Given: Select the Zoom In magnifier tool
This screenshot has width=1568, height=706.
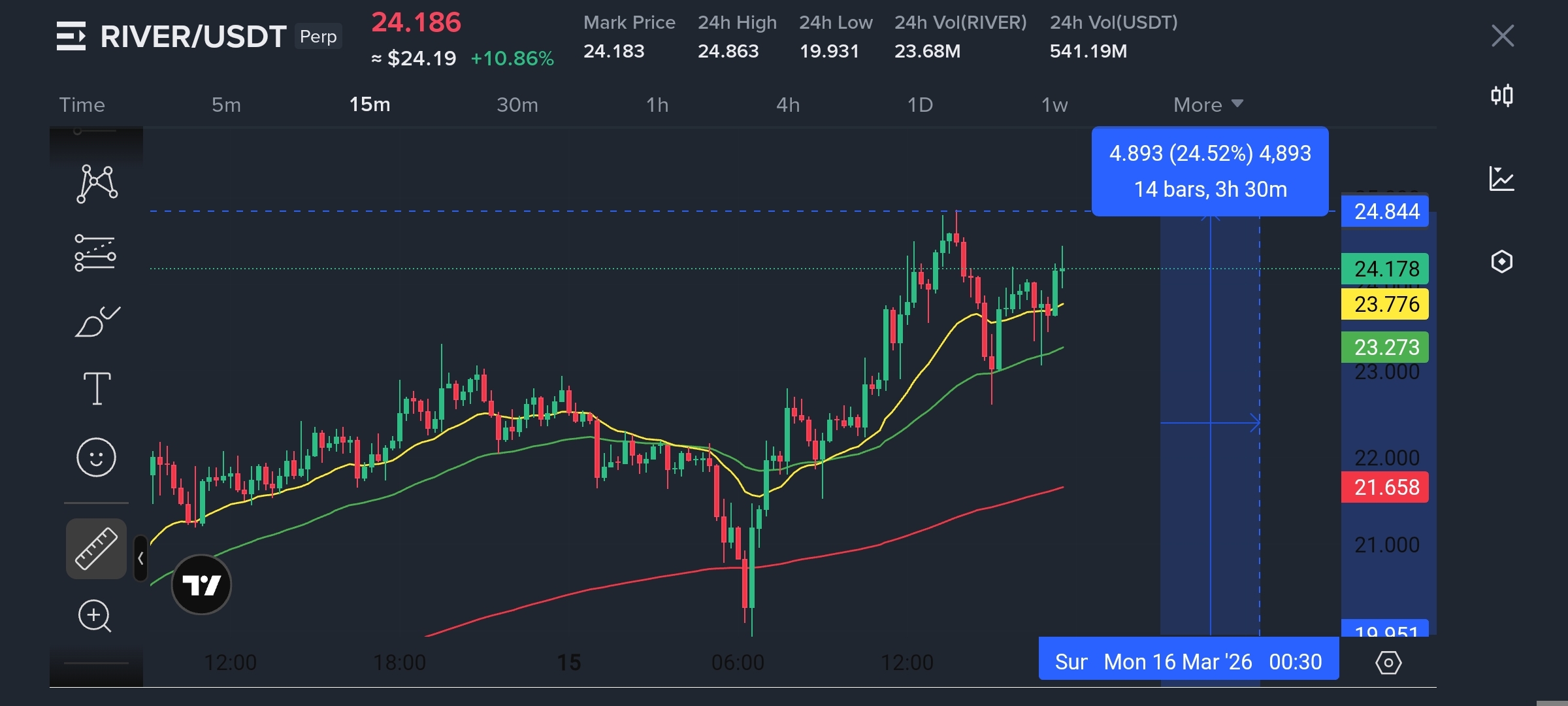Looking at the screenshot, I should click(95, 616).
